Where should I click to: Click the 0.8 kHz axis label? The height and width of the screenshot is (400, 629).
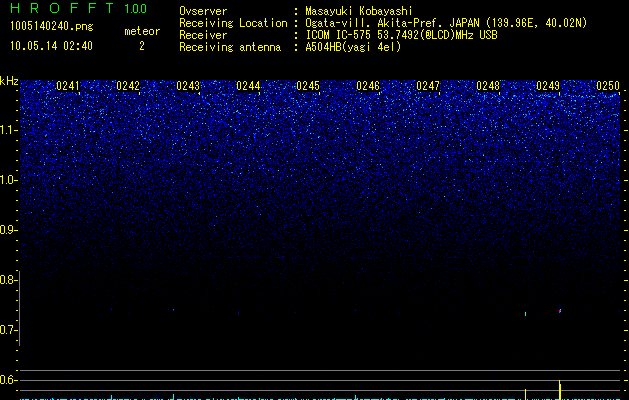[8, 280]
